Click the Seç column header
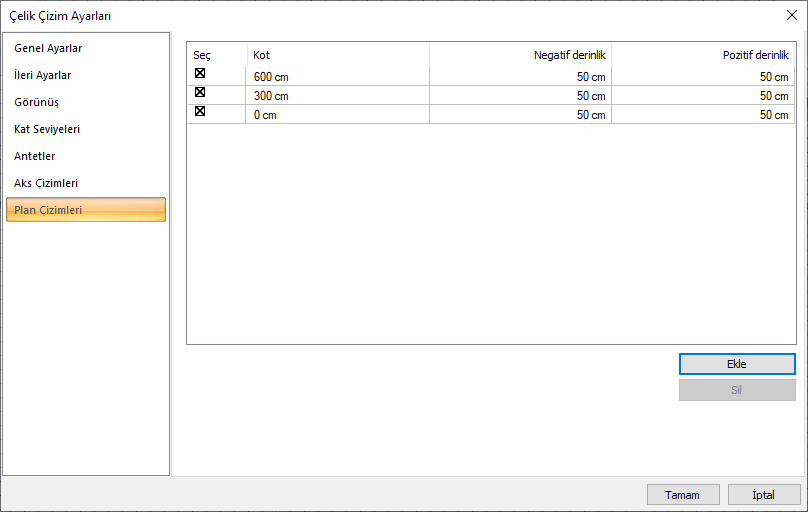 [x=217, y=55]
